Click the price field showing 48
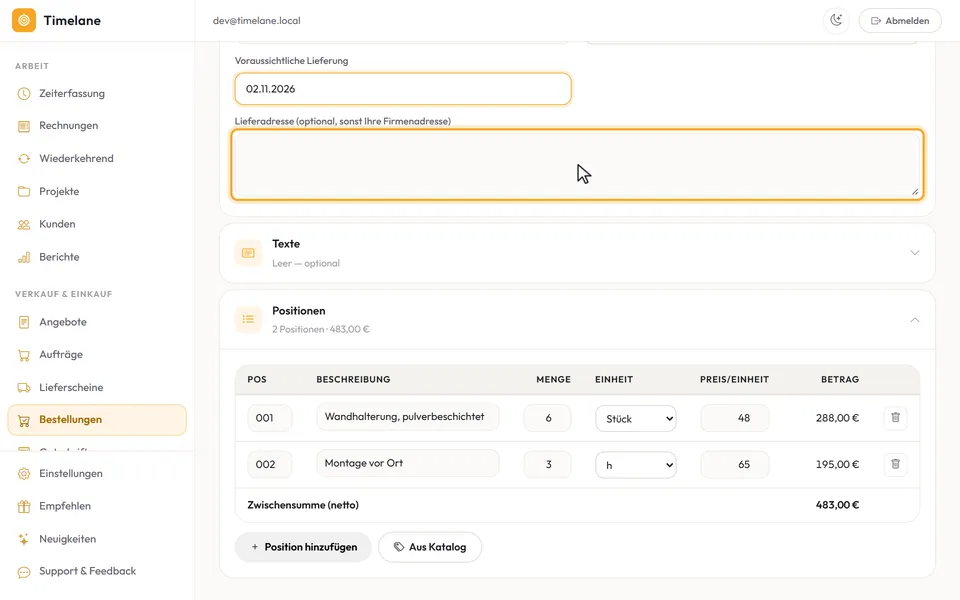The width and height of the screenshot is (960, 600). [x=735, y=418]
